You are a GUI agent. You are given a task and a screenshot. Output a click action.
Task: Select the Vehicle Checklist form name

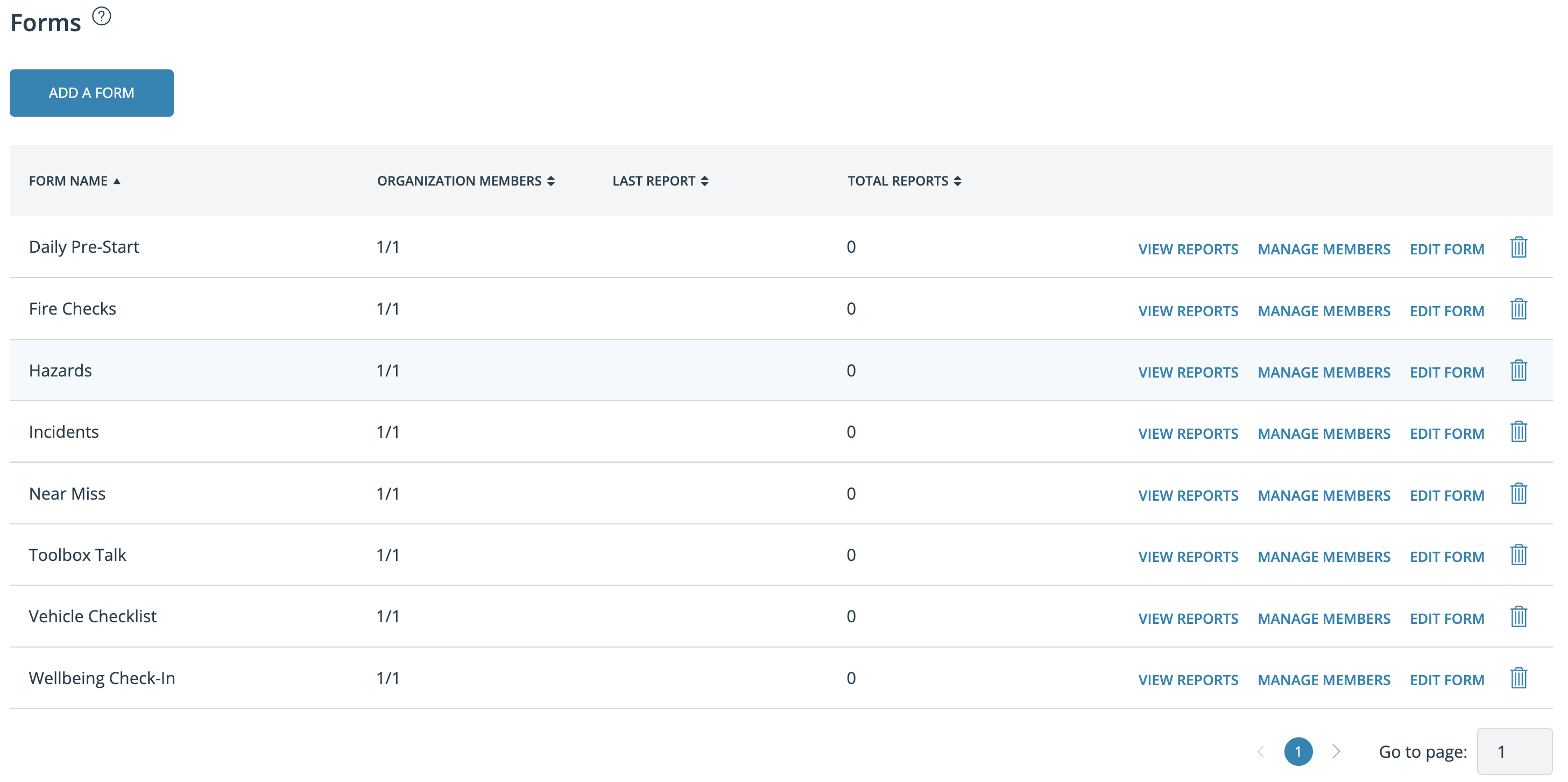[x=93, y=616]
